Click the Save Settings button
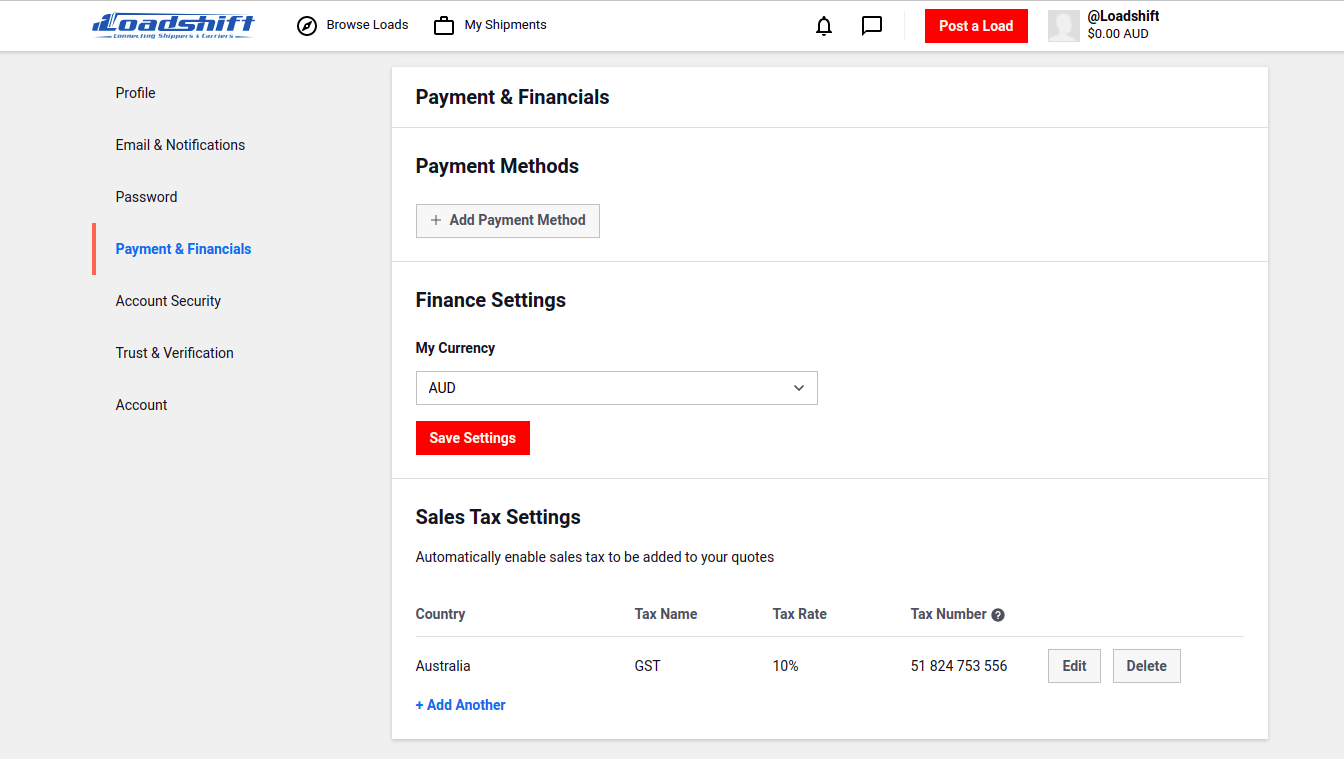1344x759 pixels. point(472,438)
